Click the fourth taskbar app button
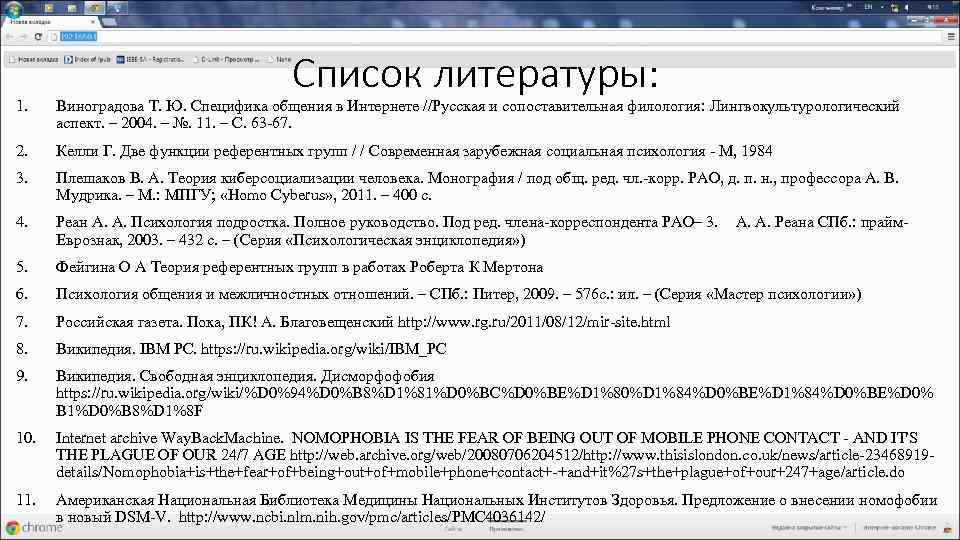 click(x=117, y=8)
